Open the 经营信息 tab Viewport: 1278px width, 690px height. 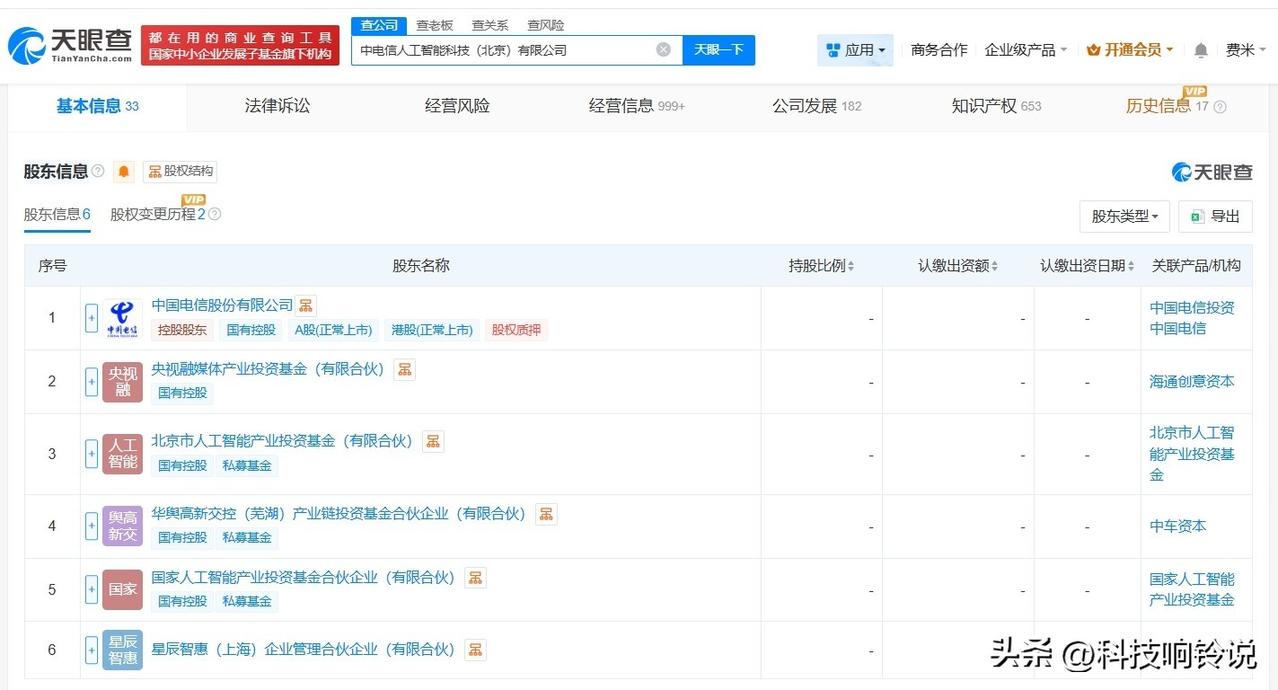tap(637, 106)
